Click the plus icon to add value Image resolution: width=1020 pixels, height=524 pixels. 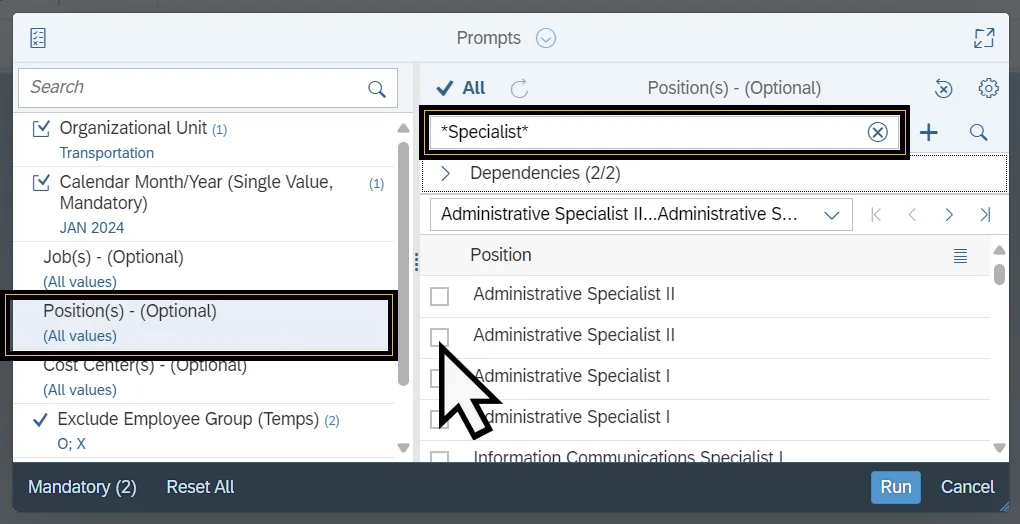tap(929, 132)
